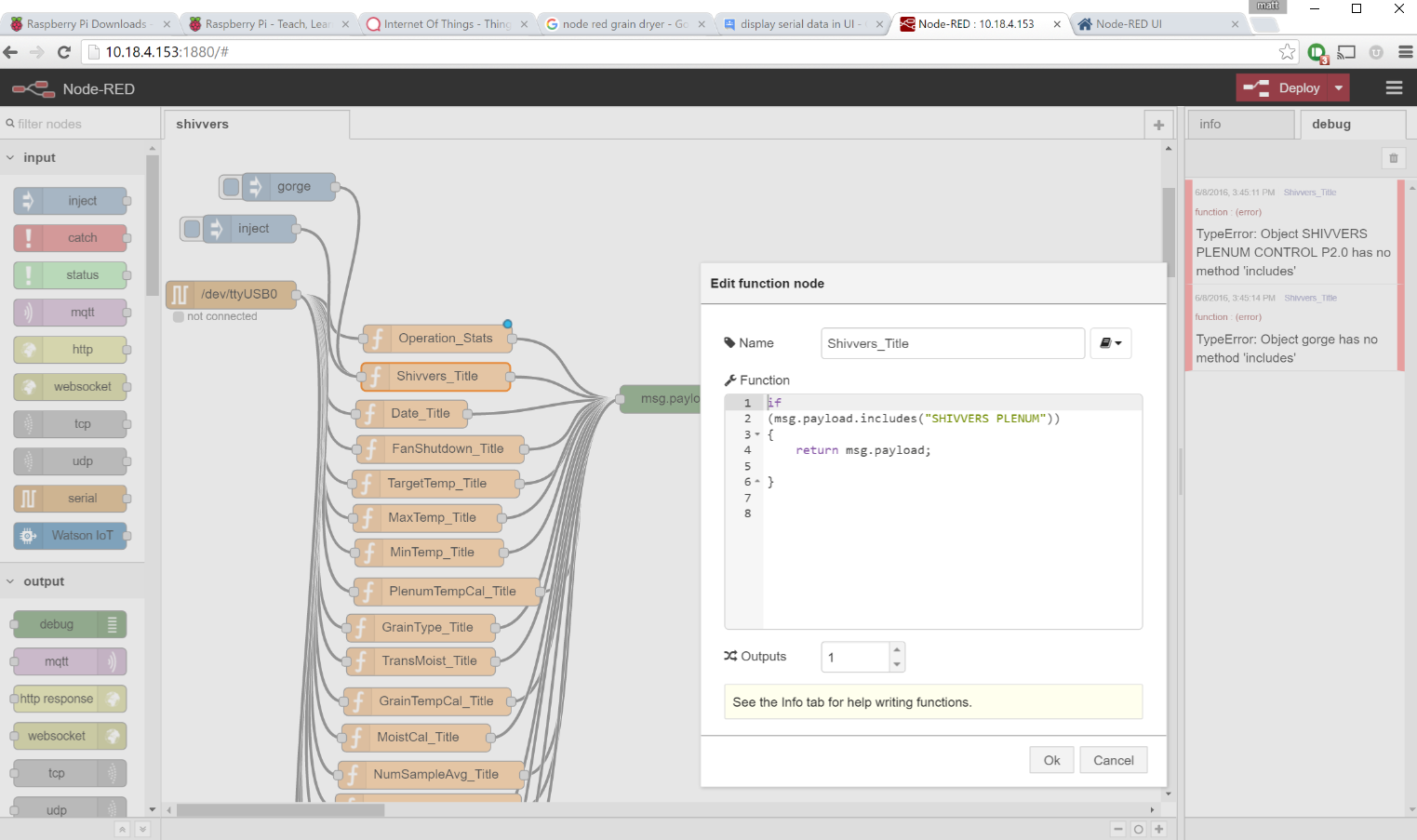Toggle the debug palette node's list button
The height and width of the screenshot is (840, 1417).
[113, 624]
